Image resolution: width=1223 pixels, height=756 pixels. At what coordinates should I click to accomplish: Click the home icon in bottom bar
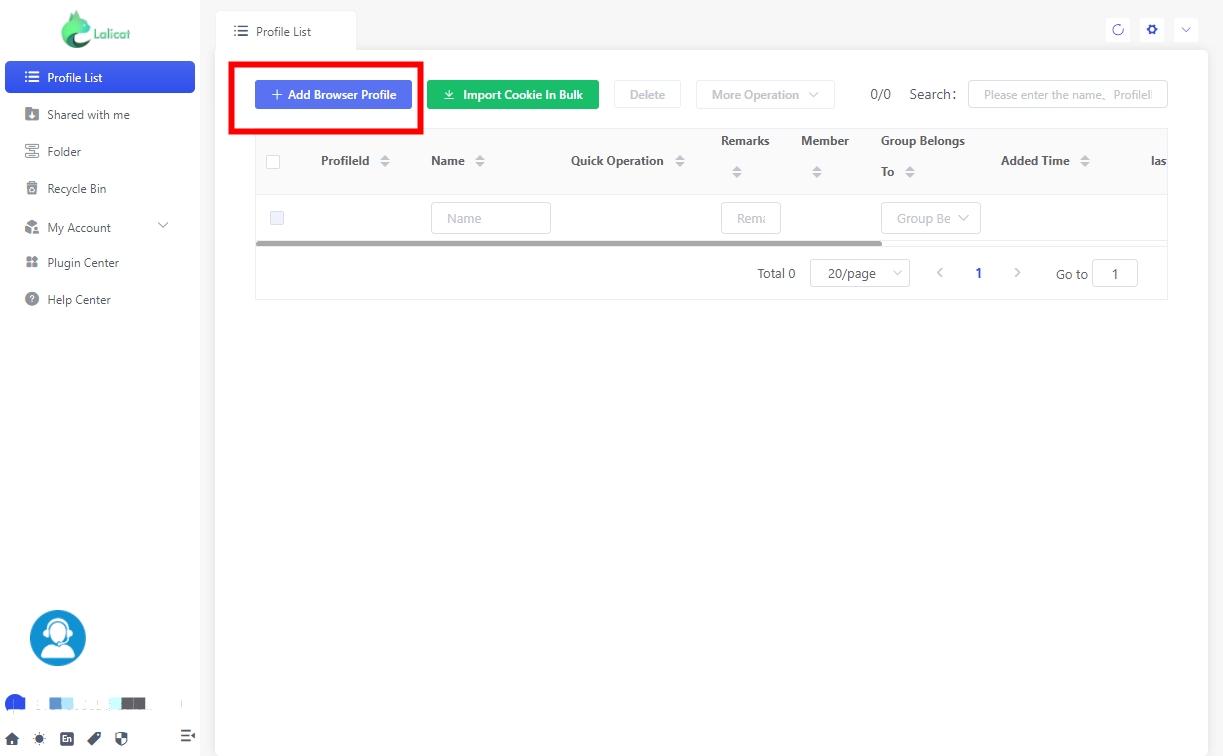[12, 739]
